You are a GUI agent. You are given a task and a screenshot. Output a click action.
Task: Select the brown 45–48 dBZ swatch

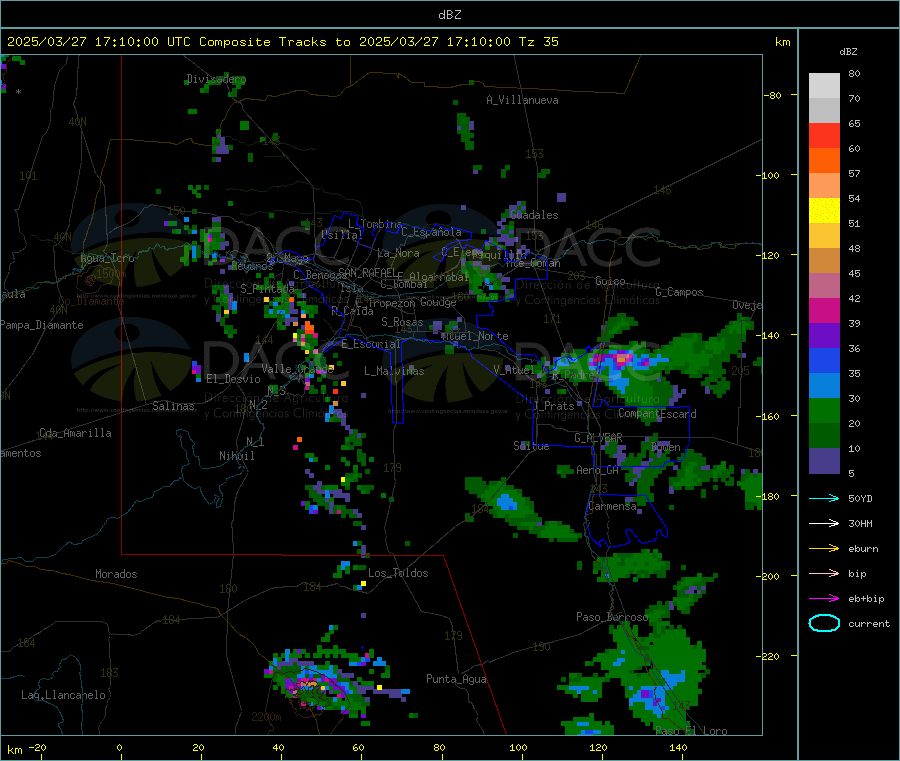[x=824, y=261]
